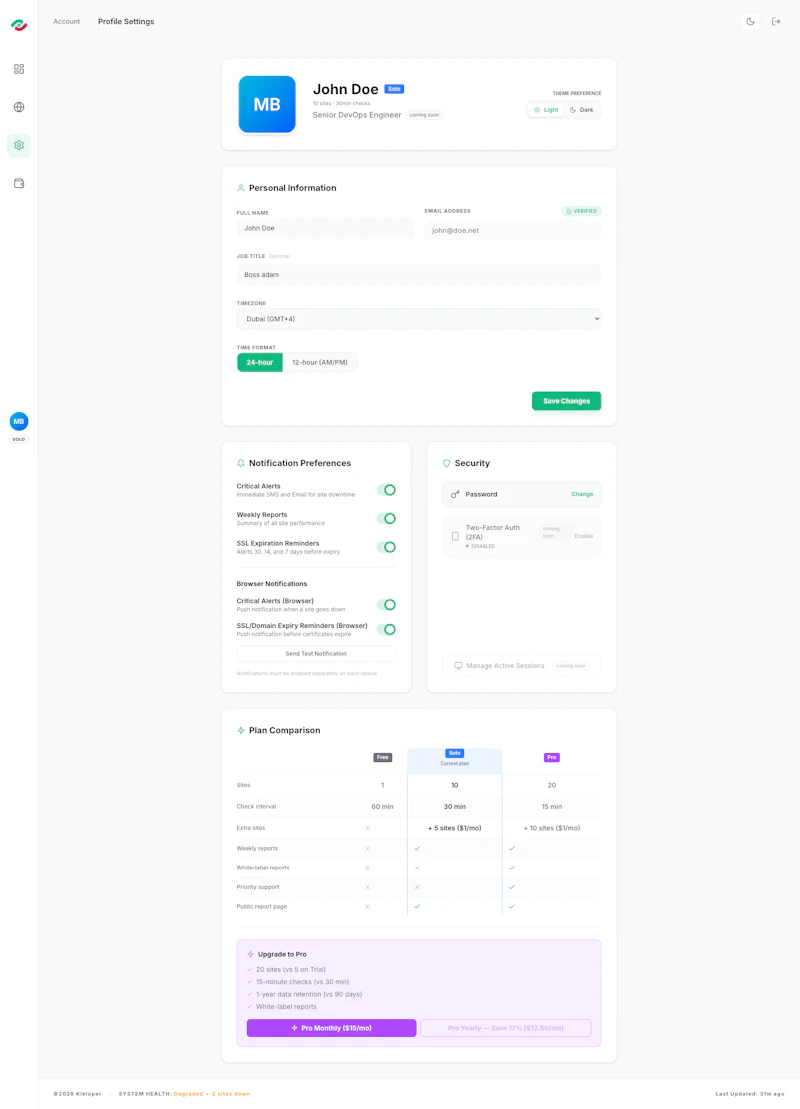Click the Solo badge beside John Doe
The width and height of the screenshot is (800, 1109).
394,89
